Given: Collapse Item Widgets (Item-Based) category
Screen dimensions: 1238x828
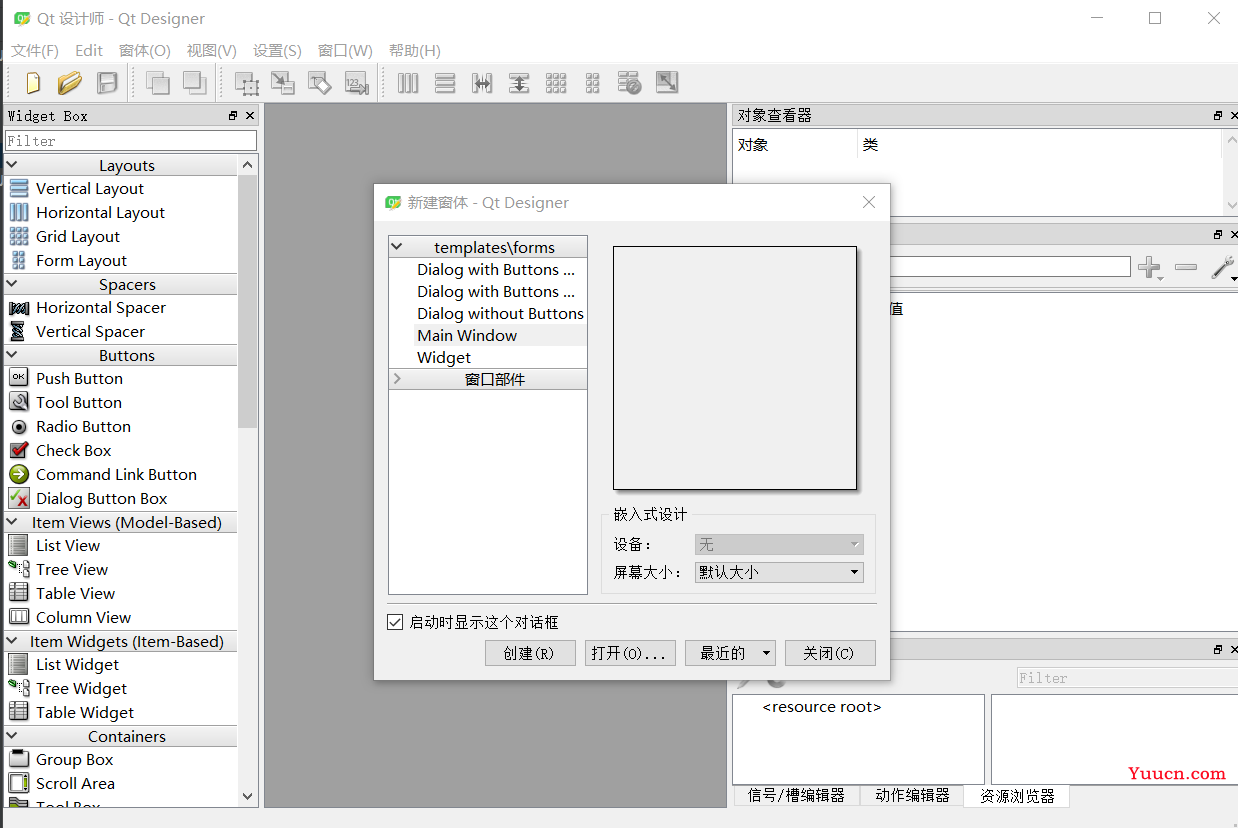Looking at the screenshot, I should [x=13, y=641].
